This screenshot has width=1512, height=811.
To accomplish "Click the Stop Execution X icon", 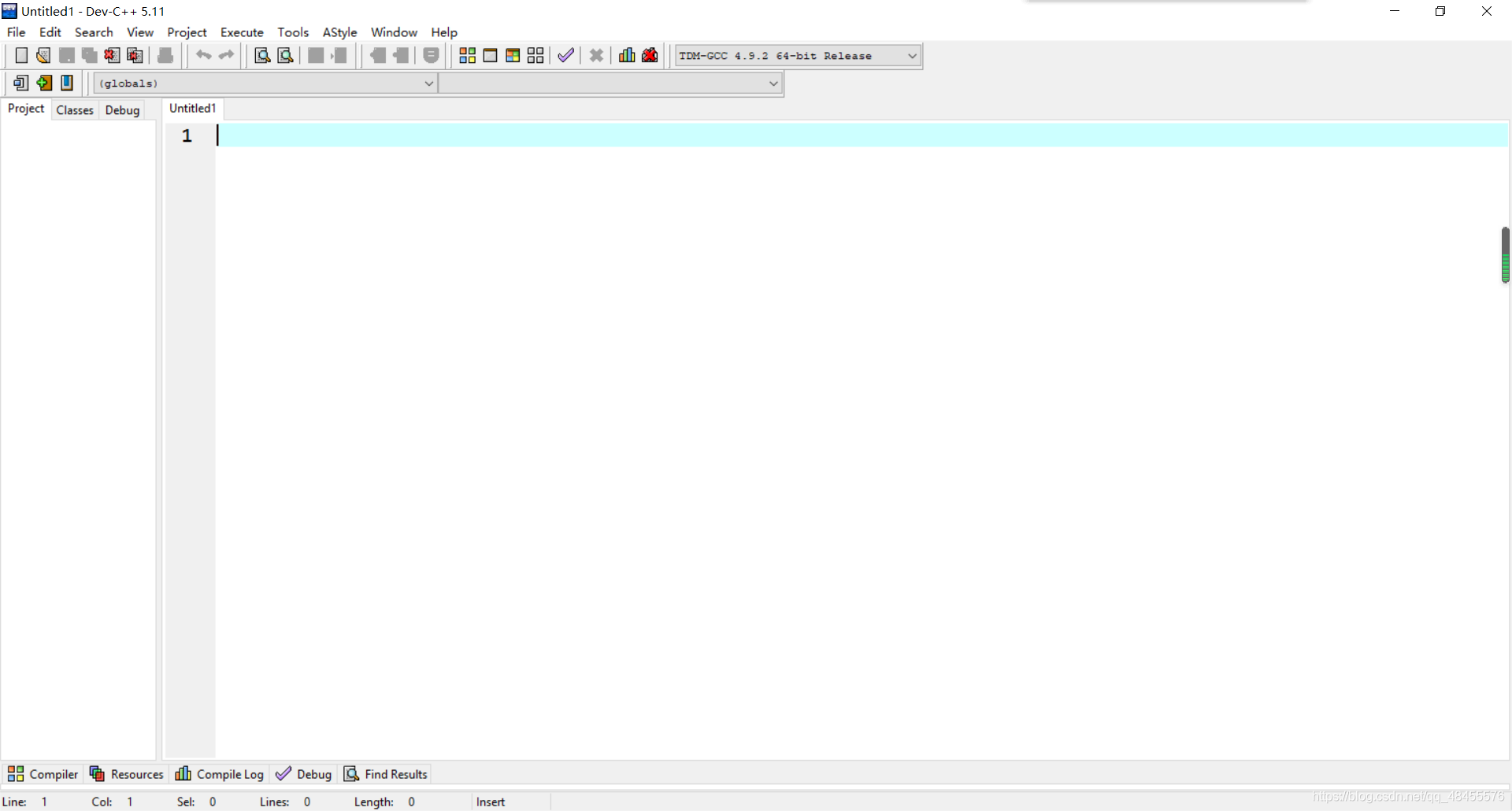I will pos(596,55).
